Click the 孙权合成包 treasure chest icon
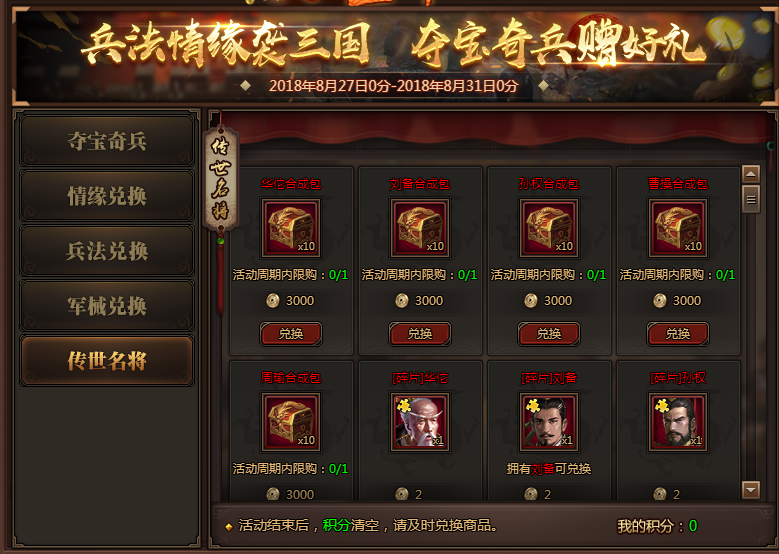 pyautogui.click(x=549, y=228)
